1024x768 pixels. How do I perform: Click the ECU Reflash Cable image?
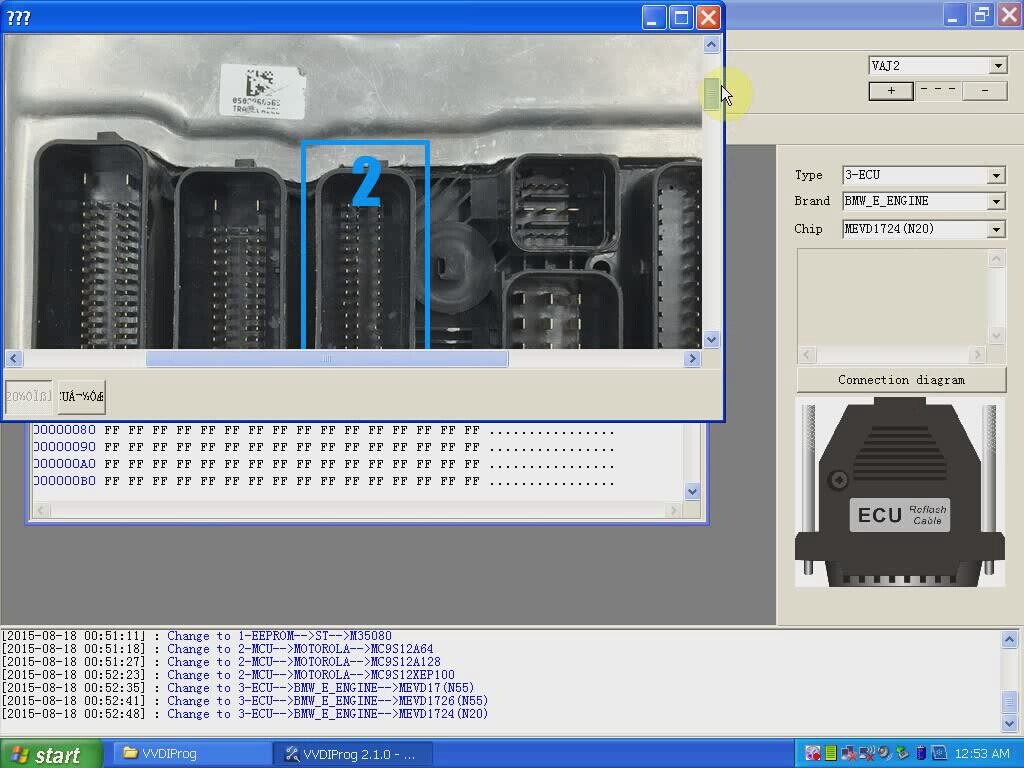pos(900,493)
